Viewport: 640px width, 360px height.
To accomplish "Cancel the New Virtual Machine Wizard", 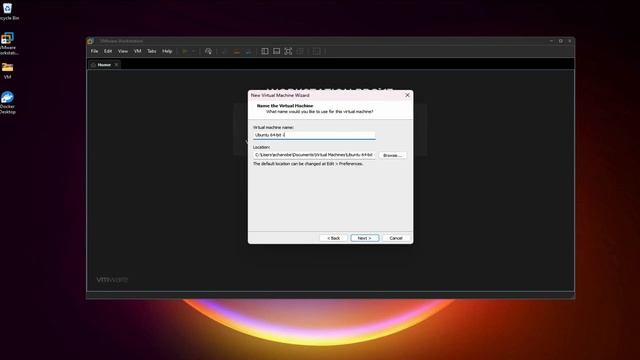I will [x=396, y=238].
